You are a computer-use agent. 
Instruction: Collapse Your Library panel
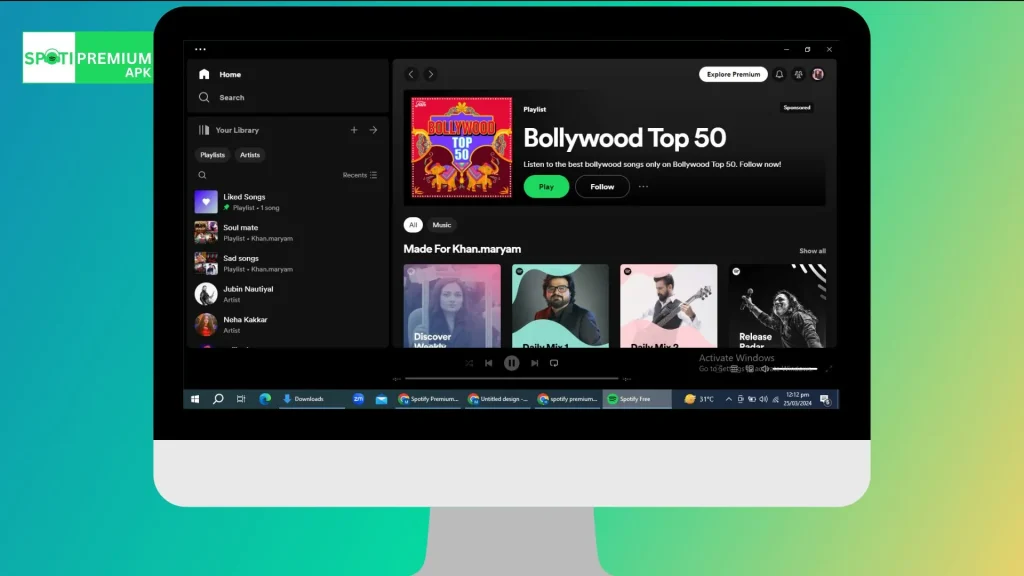[x=229, y=130]
